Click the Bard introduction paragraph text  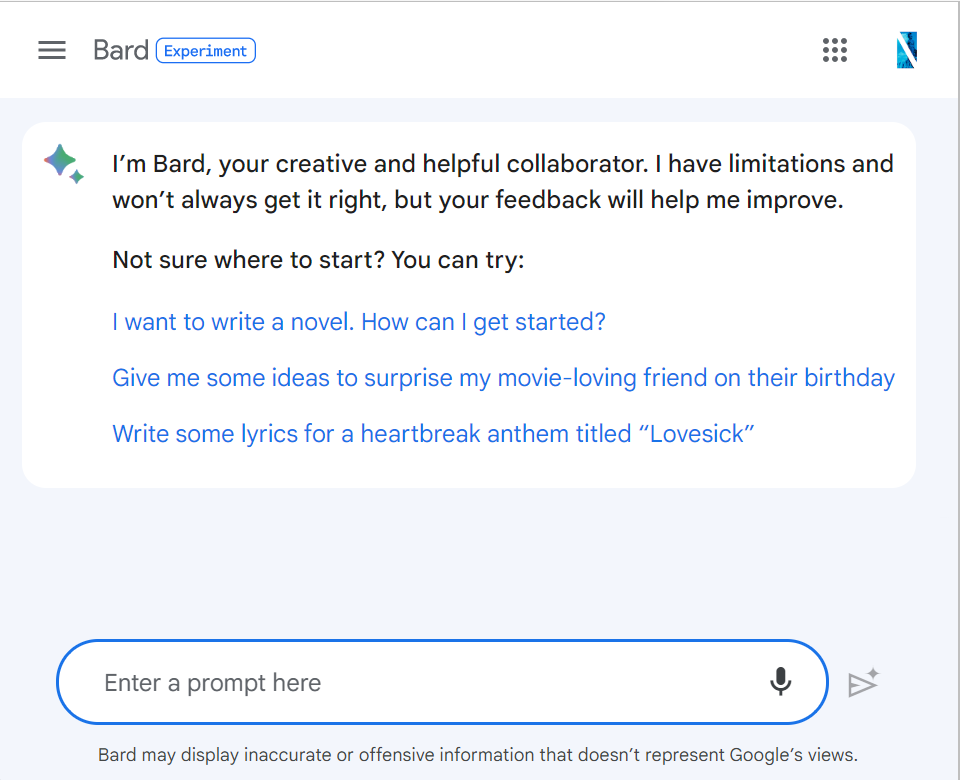coord(503,182)
